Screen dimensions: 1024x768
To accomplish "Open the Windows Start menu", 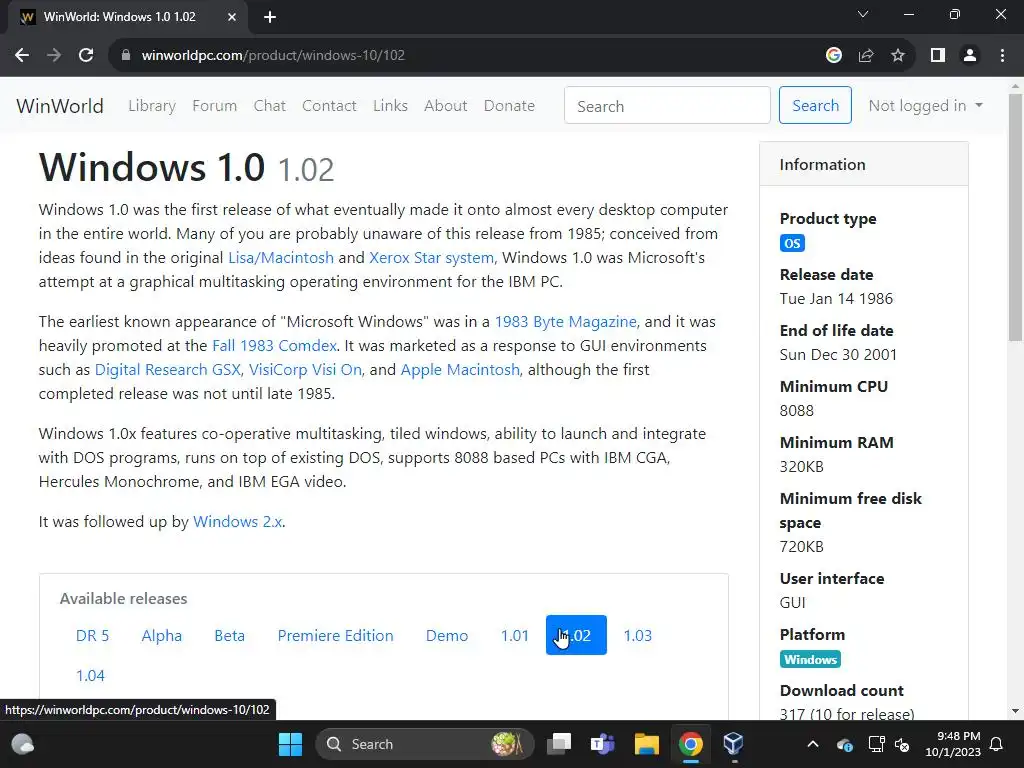I will click(291, 744).
